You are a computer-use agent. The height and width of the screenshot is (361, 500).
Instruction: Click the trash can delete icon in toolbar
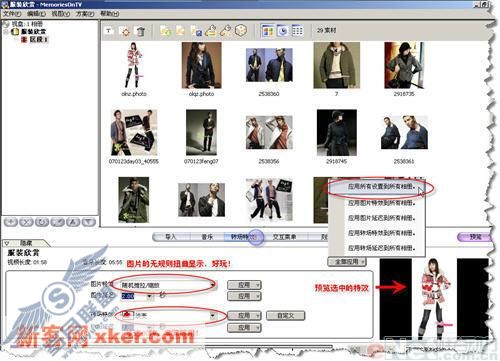click(x=141, y=31)
